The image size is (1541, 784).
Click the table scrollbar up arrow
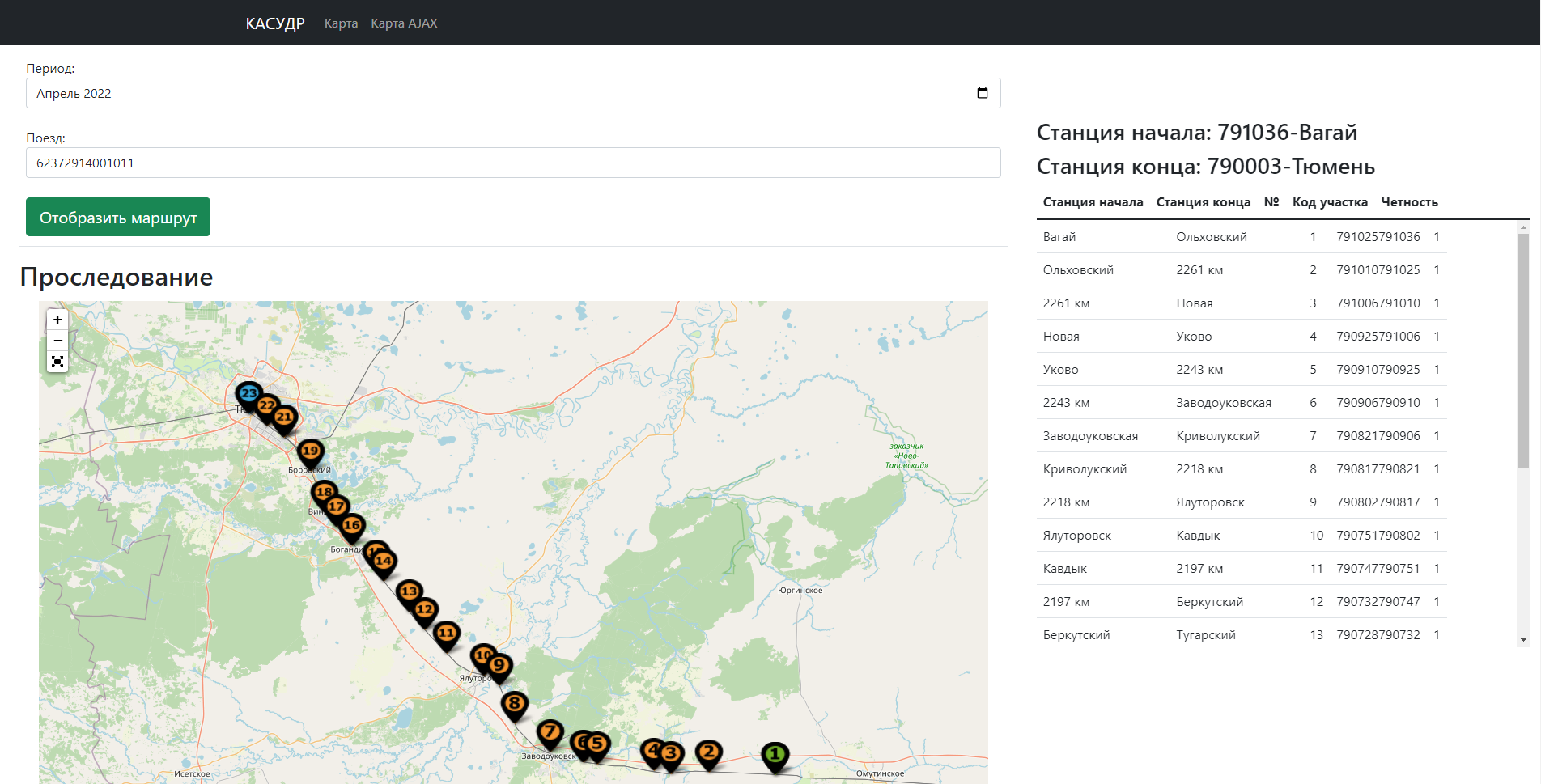[1523, 227]
